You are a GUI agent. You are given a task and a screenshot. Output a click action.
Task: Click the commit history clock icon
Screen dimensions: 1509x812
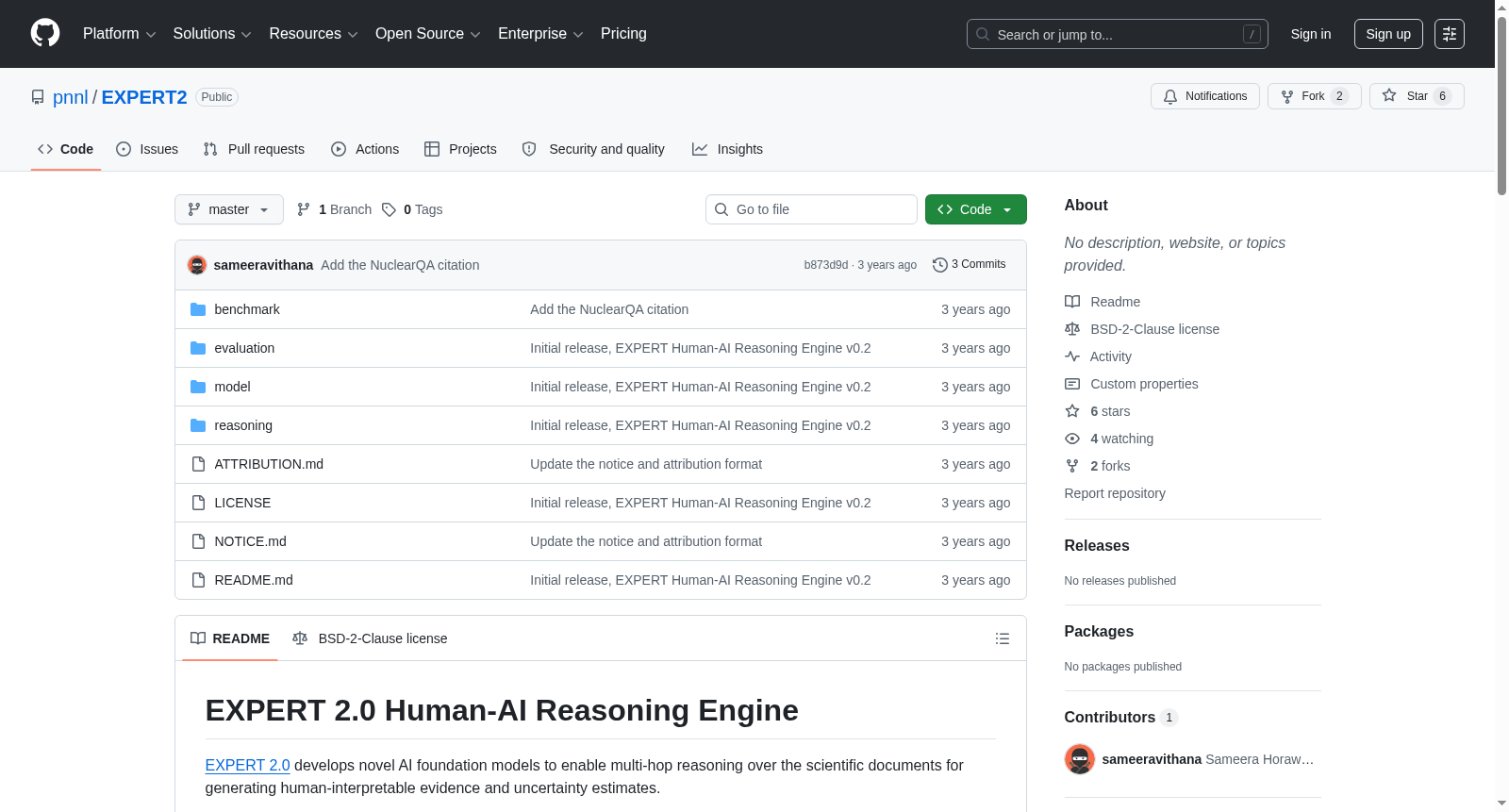[939, 265]
